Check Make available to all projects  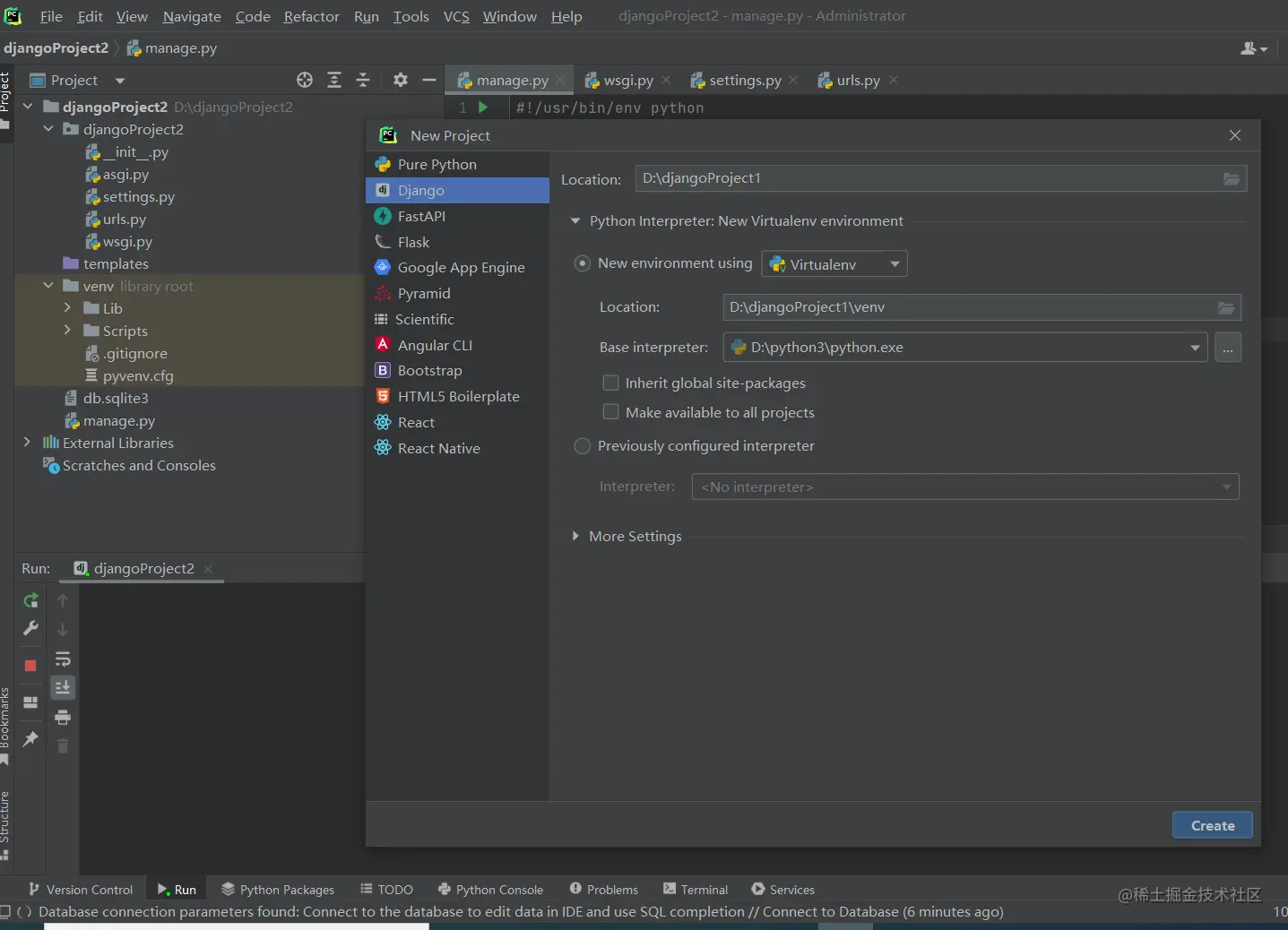pyautogui.click(x=611, y=412)
